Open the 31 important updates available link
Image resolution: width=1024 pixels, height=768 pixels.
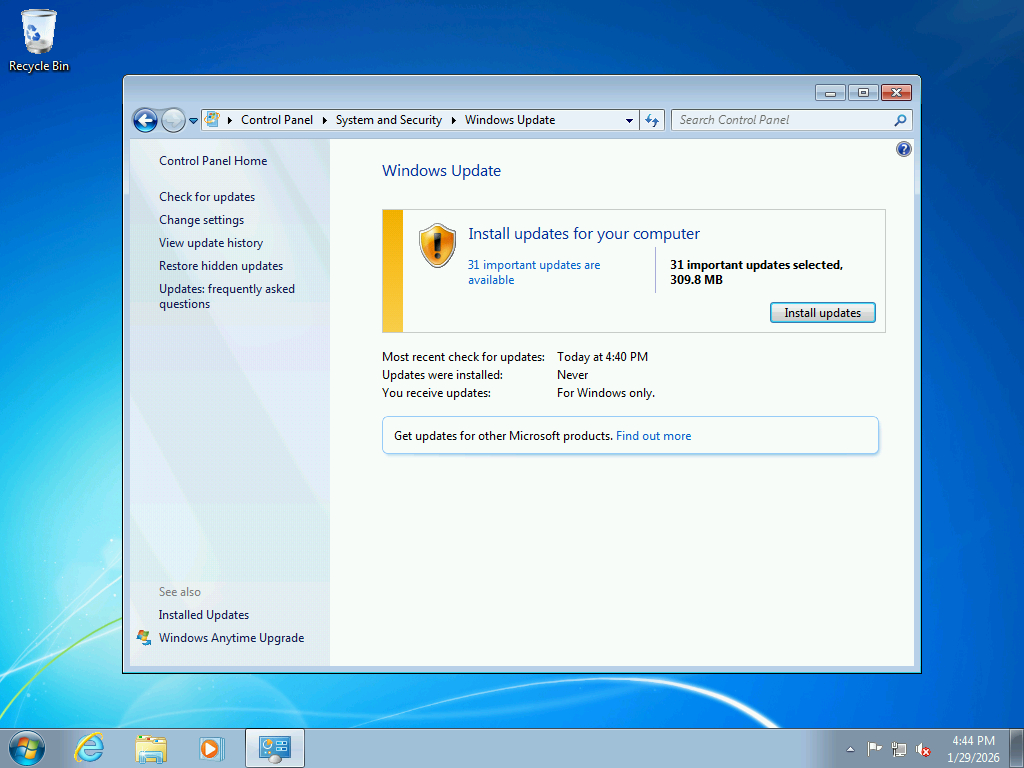click(534, 272)
